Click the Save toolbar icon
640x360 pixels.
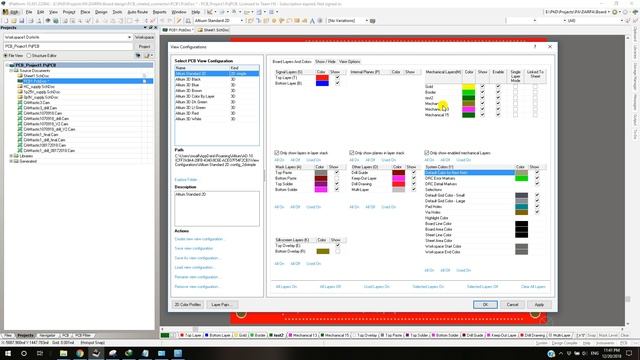[x=22, y=20]
